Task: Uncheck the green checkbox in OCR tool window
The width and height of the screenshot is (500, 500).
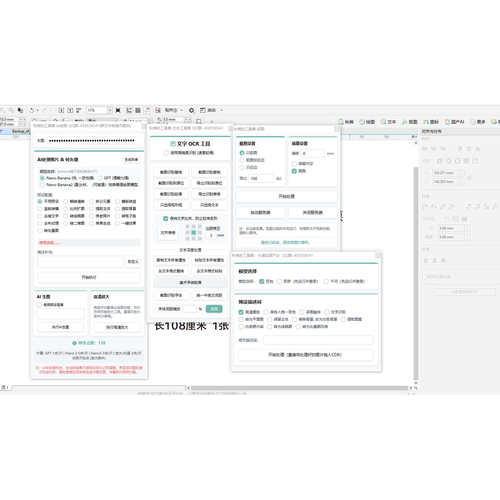Action: (x=165, y=219)
